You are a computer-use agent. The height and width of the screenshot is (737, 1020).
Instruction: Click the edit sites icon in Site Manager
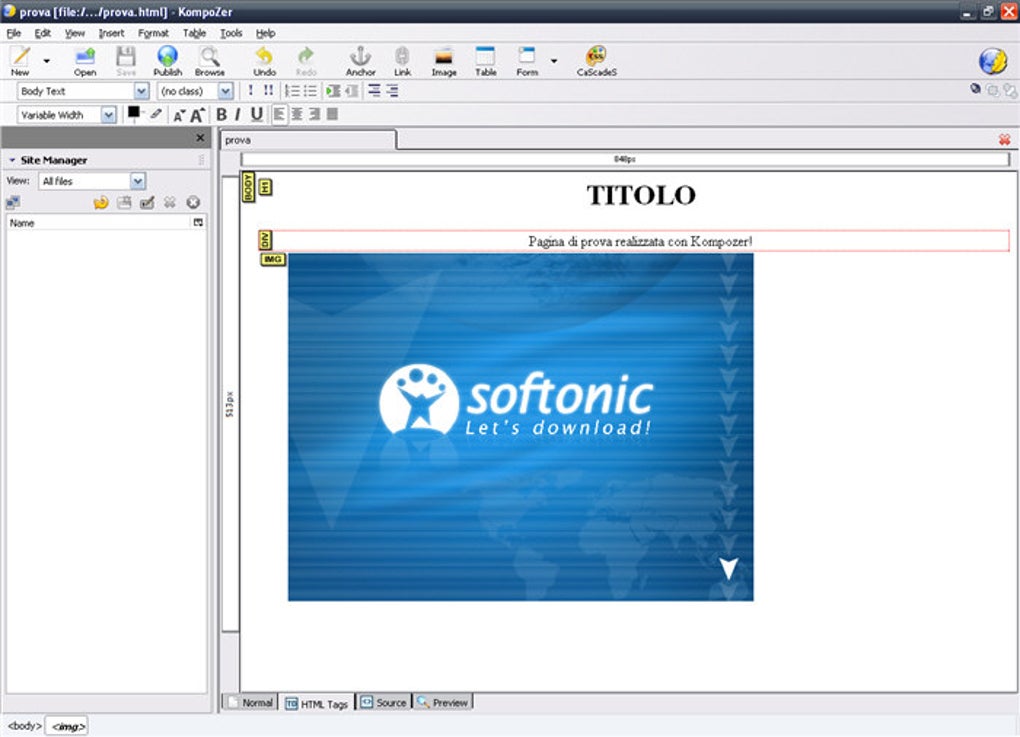pyautogui.click(x=13, y=203)
